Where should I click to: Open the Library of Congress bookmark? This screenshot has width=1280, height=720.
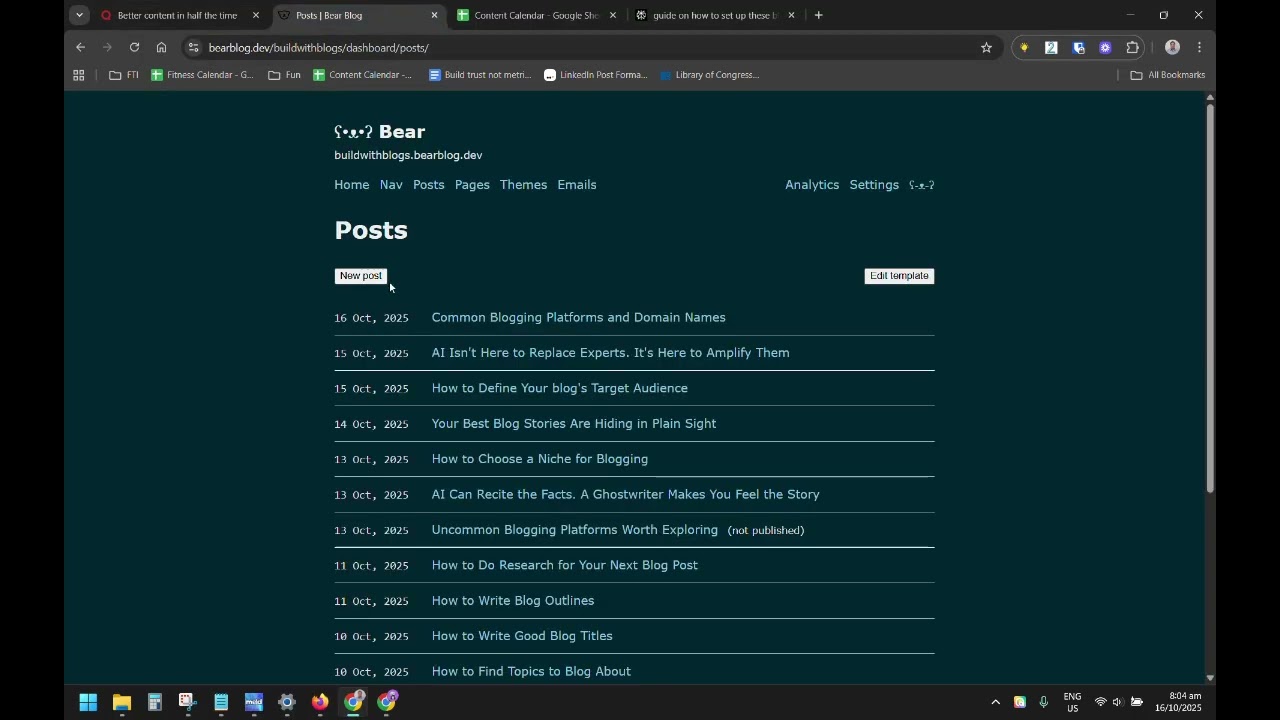710,75
